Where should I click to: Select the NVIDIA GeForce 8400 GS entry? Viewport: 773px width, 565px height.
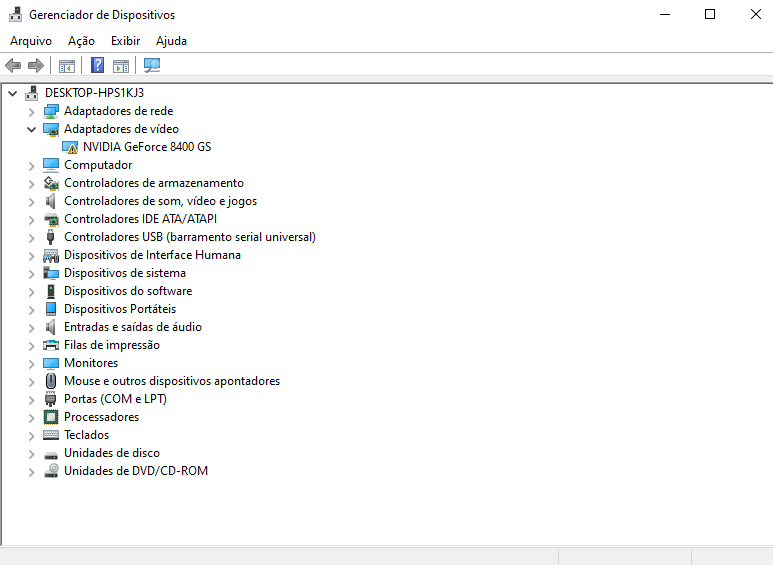147,147
